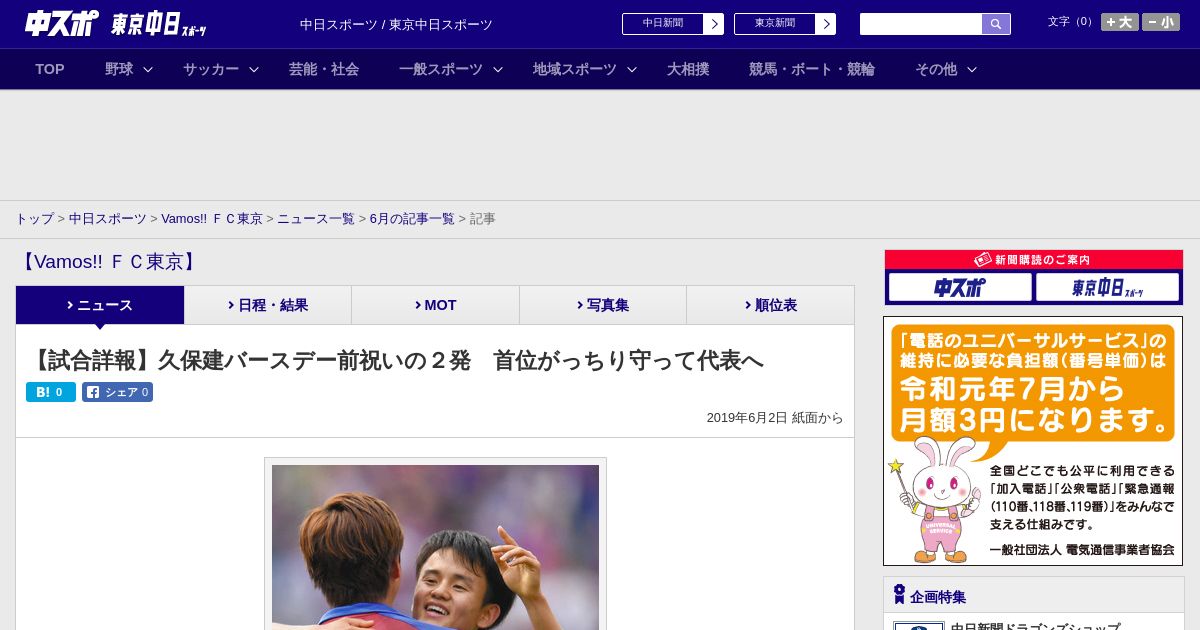This screenshot has width=1200, height=630.
Task: Switch to the 日程・結果 tab
Action: click(268, 305)
